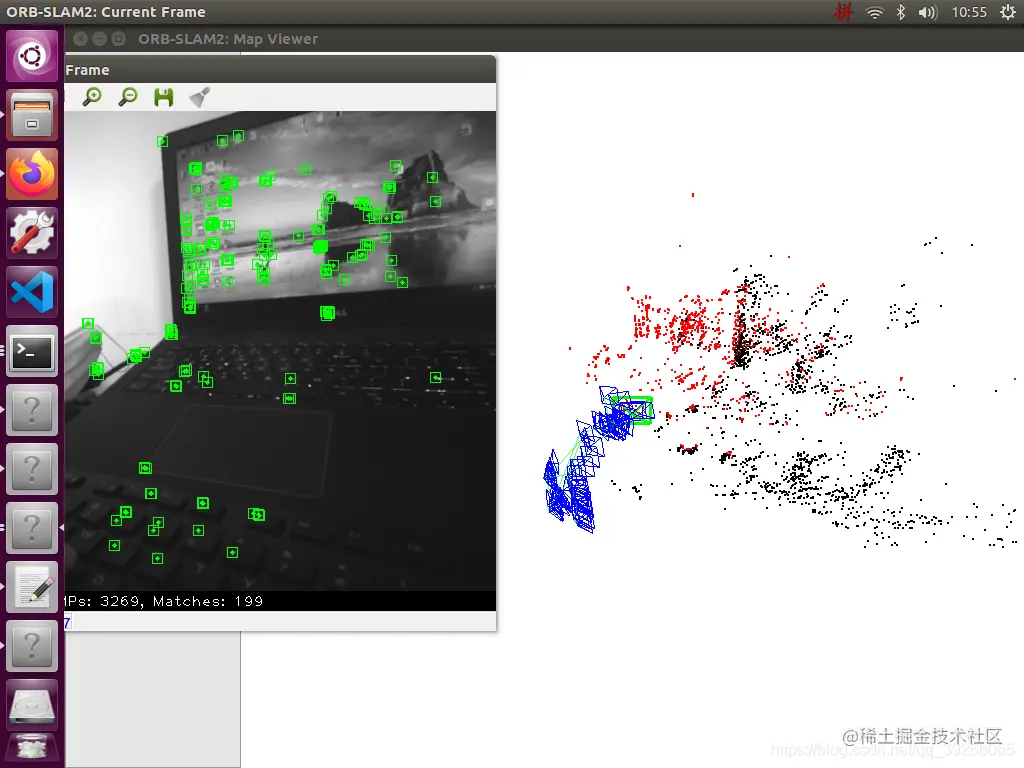Open the disk drive icon in dock
Viewport: 1024px width, 768px height.
[32, 704]
